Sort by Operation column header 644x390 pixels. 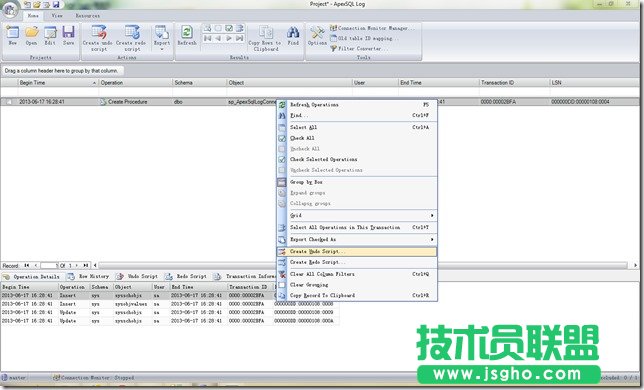coord(136,83)
